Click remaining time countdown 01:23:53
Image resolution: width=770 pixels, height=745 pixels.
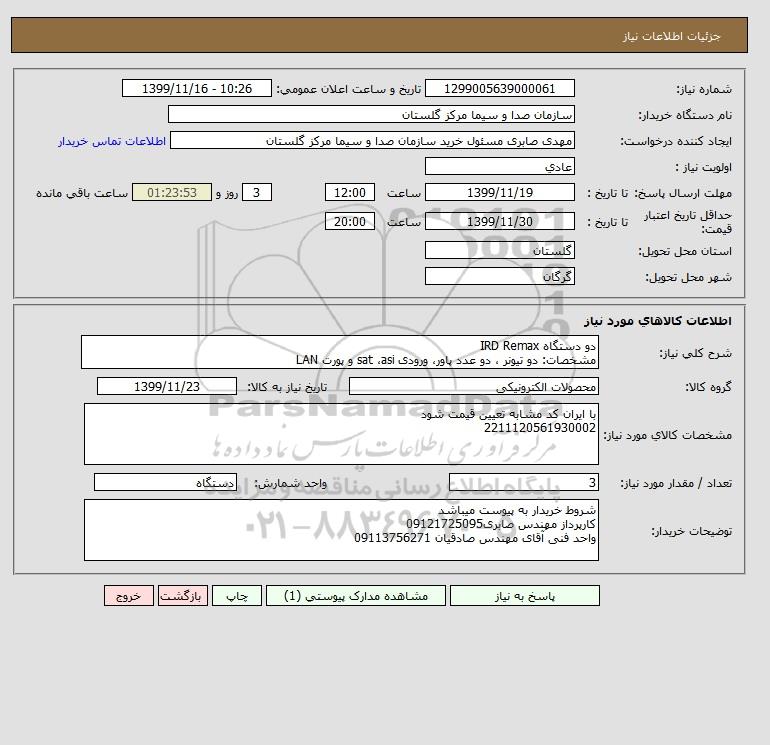(172, 193)
